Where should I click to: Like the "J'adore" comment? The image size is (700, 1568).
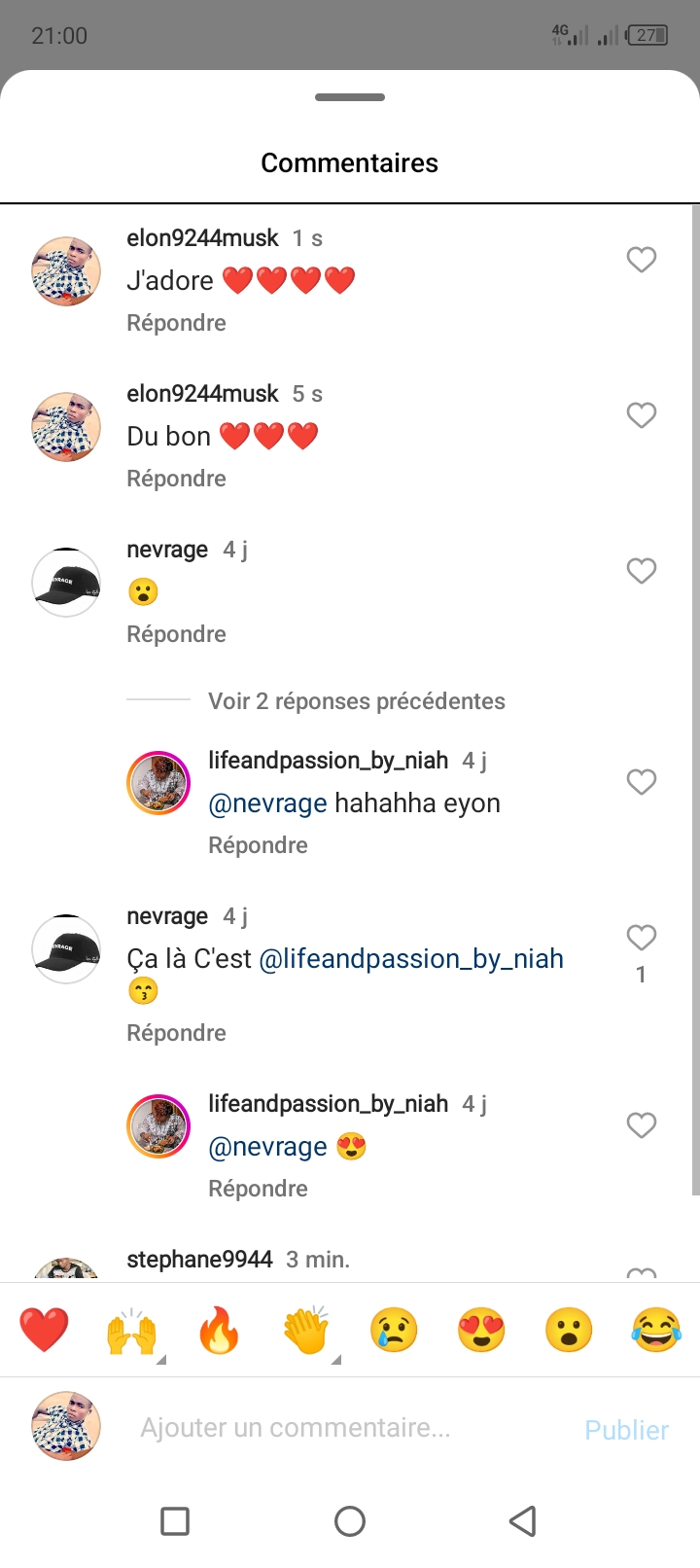tap(641, 260)
